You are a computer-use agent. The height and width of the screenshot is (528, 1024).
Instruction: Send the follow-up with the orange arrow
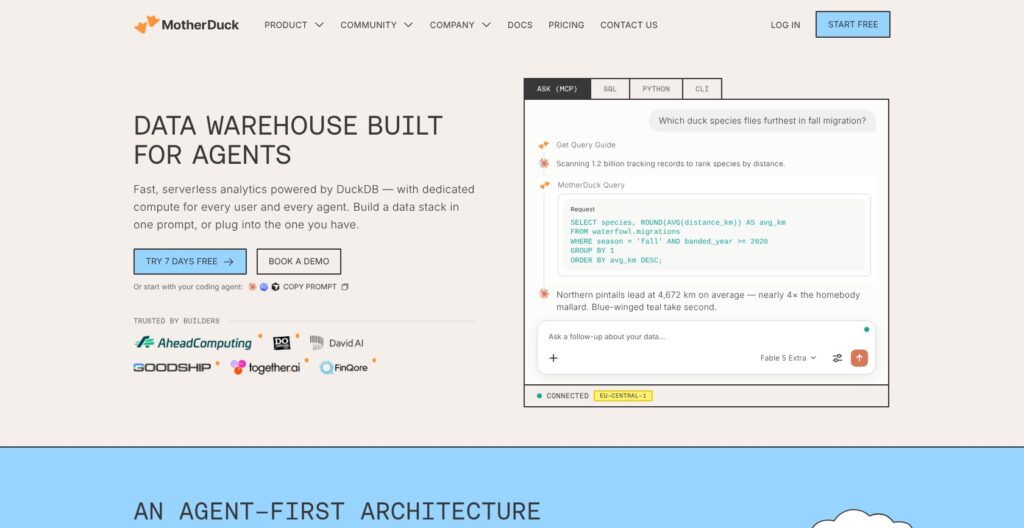[859, 358]
